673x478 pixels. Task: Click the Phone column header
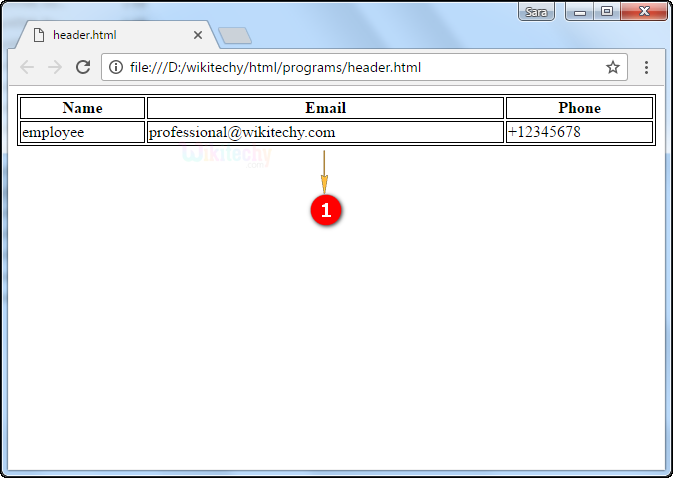pyautogui.click(x=579, y=108)
